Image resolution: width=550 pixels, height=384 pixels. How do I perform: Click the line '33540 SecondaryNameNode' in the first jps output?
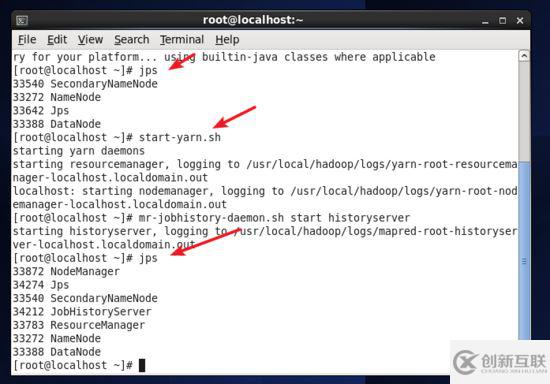pos(85,84)
